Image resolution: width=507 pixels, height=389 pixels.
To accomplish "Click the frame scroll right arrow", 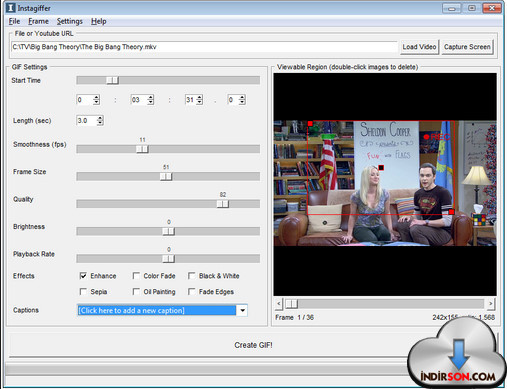I will pyautogui.click(x=490, y=304).
